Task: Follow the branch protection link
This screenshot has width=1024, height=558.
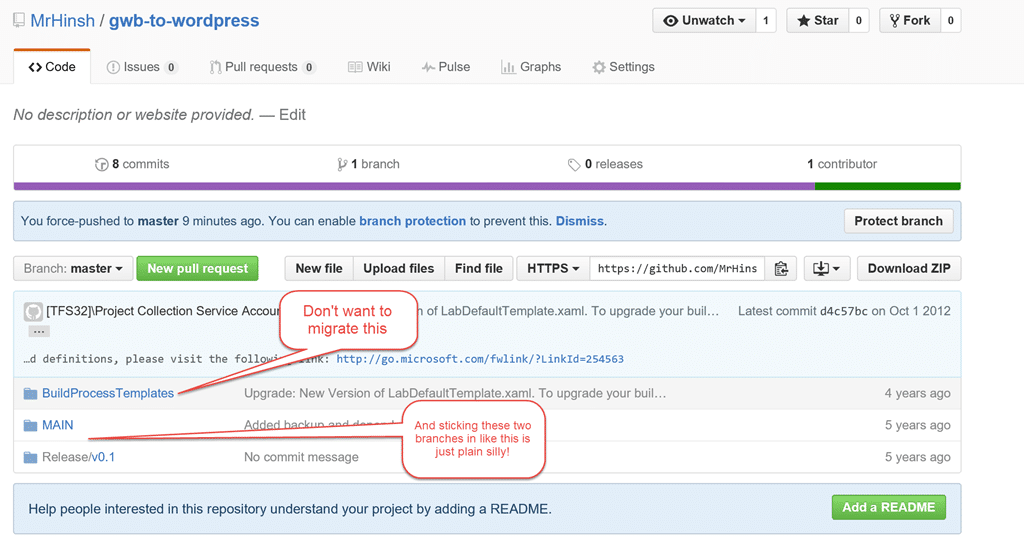Action: 413,221
